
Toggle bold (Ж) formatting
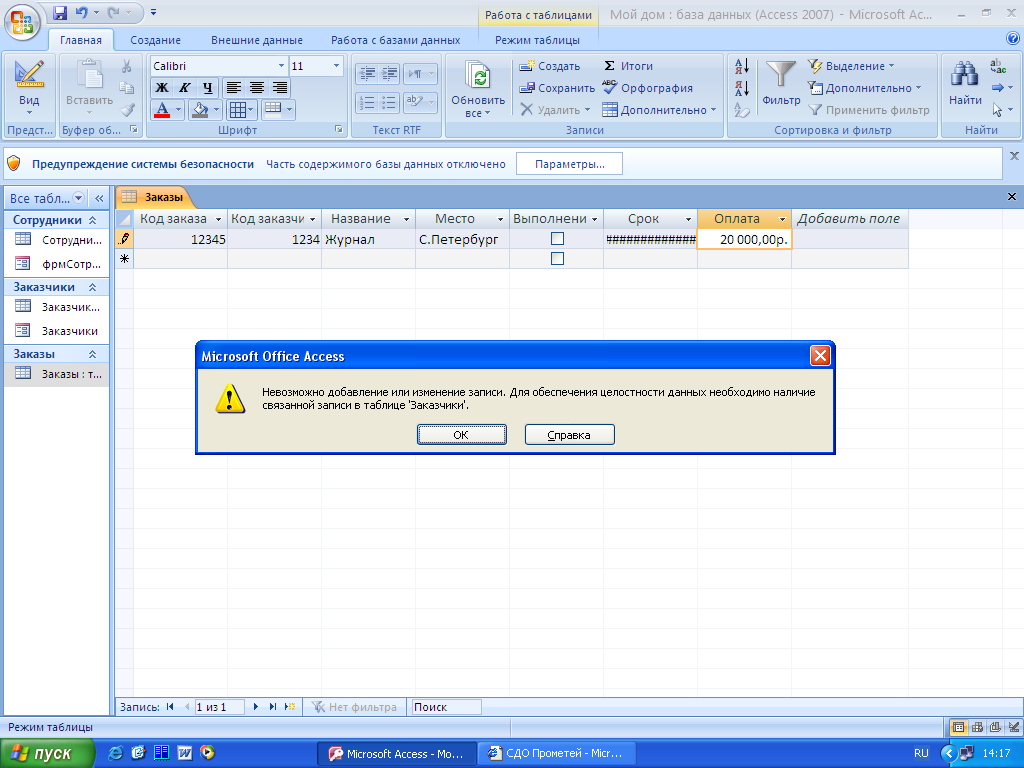[x=162, y=88]
